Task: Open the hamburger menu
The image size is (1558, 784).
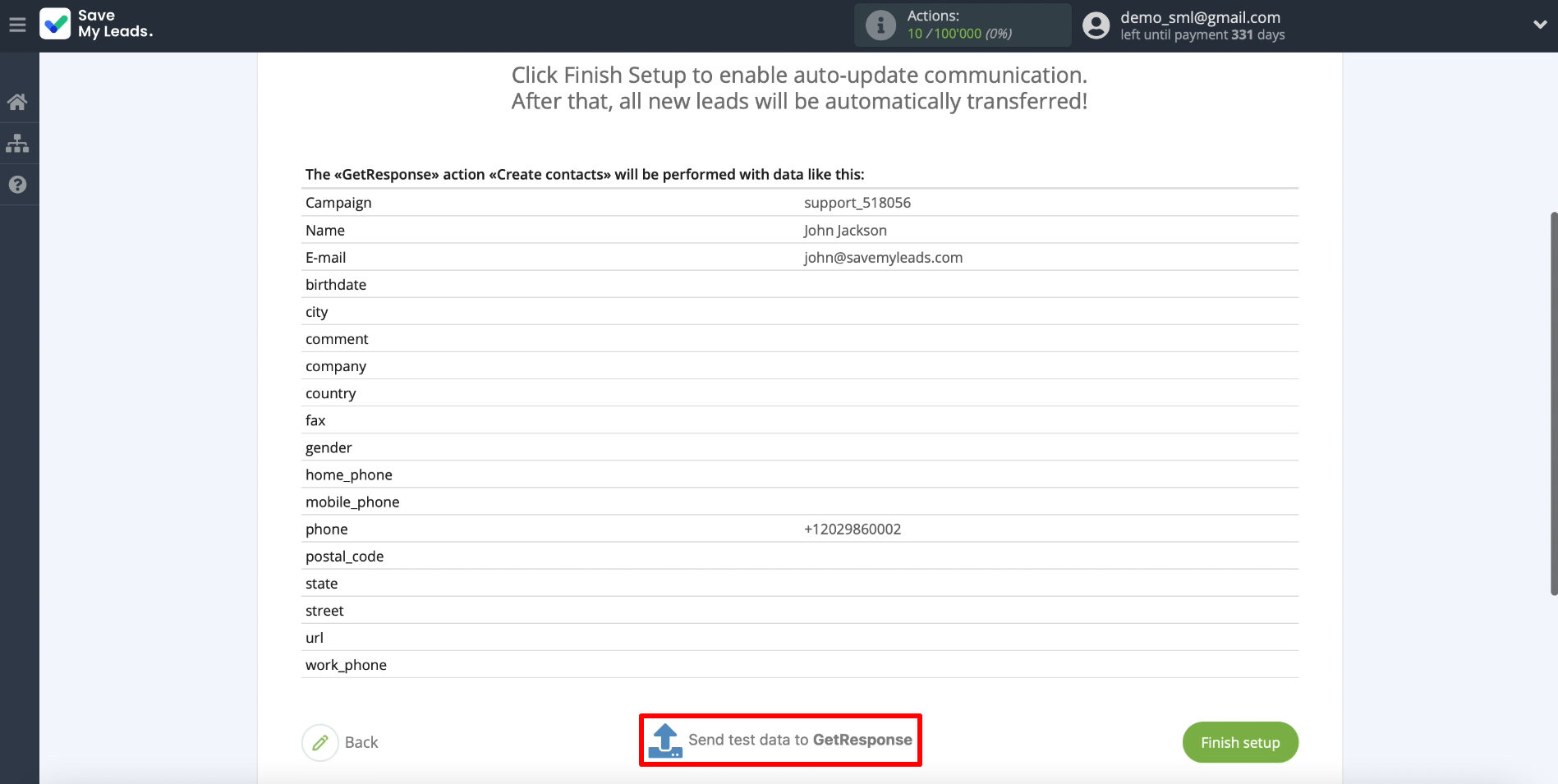Action: (17, 25)
